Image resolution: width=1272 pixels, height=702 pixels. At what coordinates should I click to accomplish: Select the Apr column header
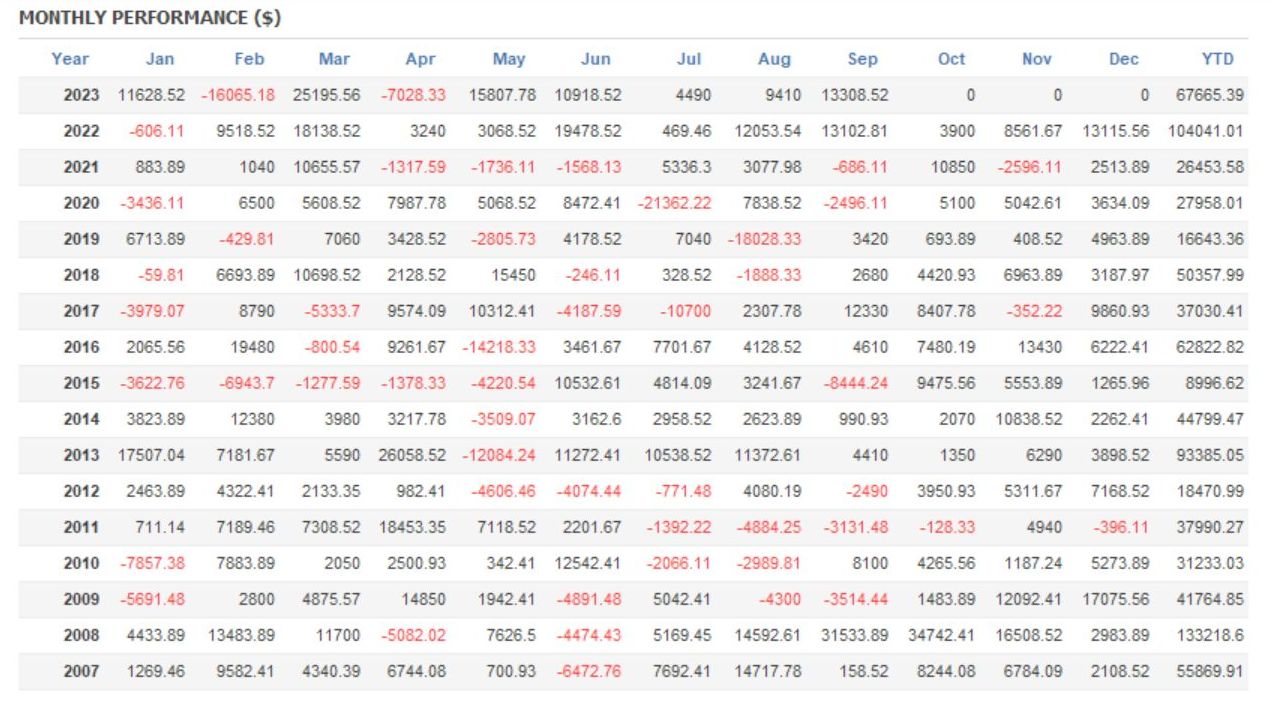(x=421, y=59)
